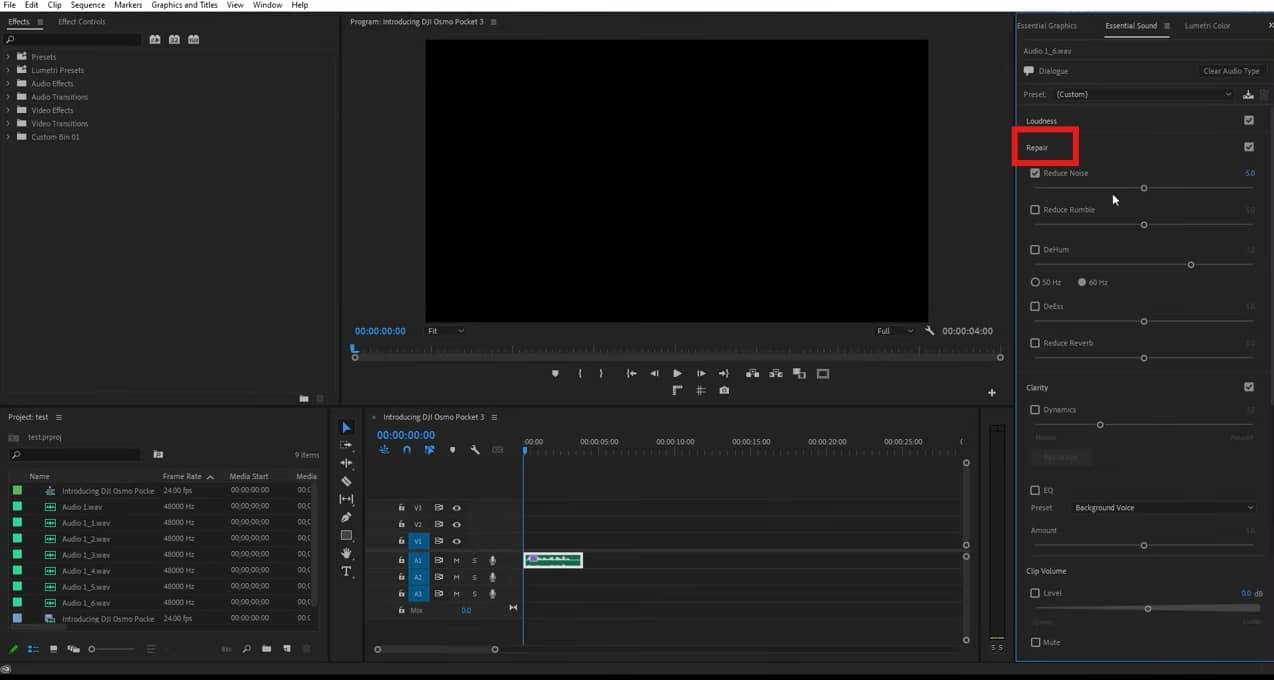Select the Rectangle tool
1274x680 pixels.
(347, 535)
